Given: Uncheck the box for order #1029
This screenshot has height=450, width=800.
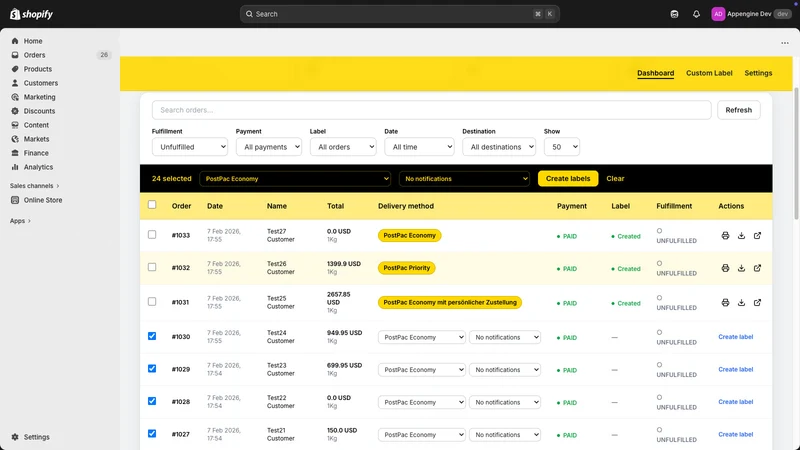Looking at the screenshot, I should point(152,368).
